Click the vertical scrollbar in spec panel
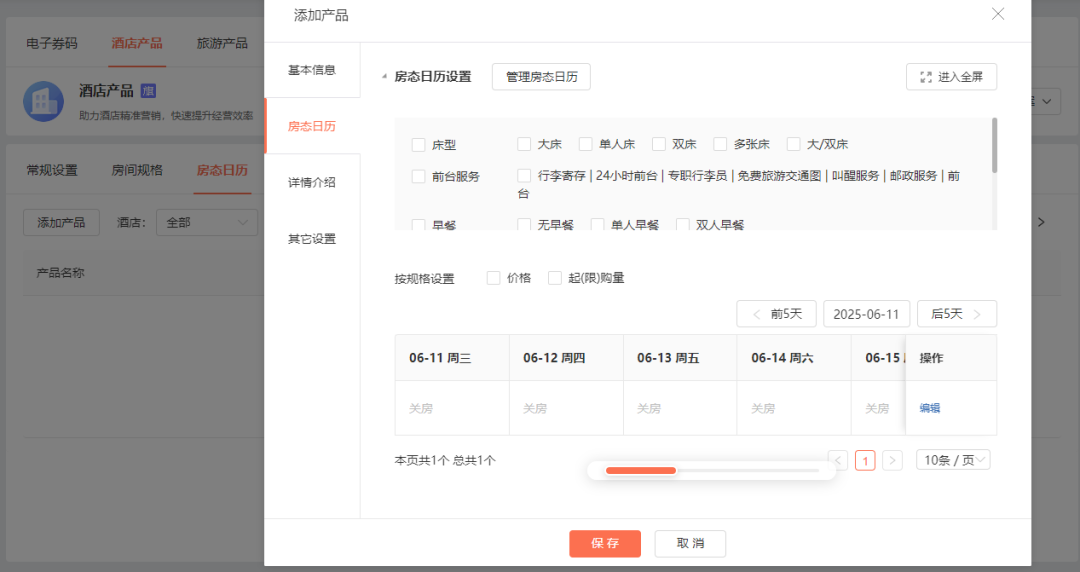The width and height of the screenshot is (1080, 572). click(x=994, y=145)
